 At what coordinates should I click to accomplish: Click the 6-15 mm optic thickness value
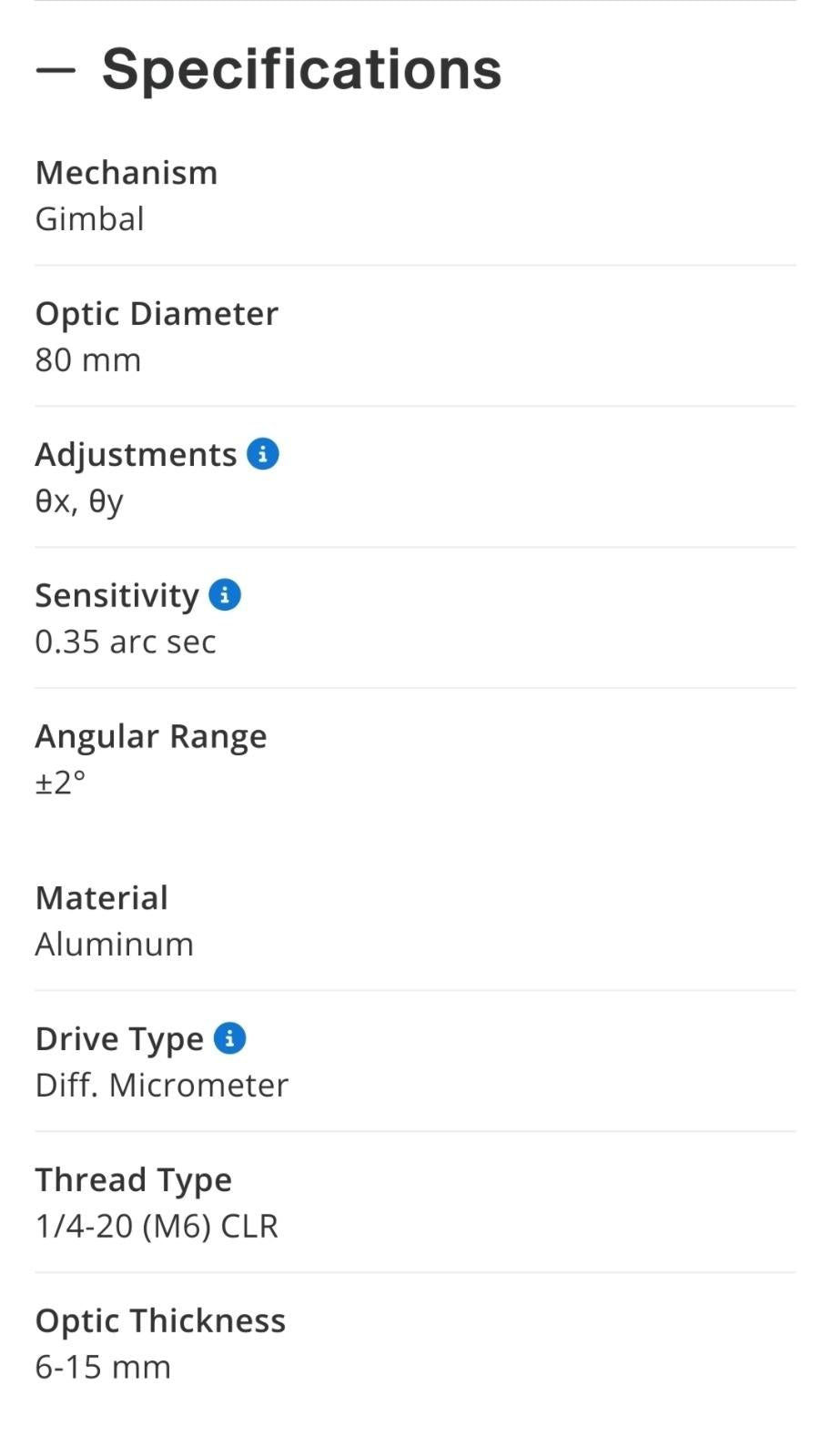(103, 1368)
